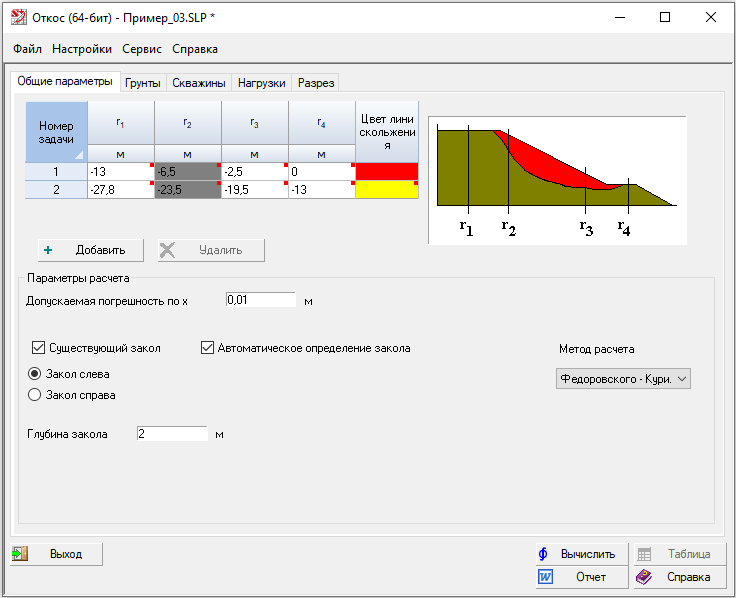The height and width of the screenshot is (598, 736).
Task: Click the X icon on Удалить
Action: pos(169,250)
